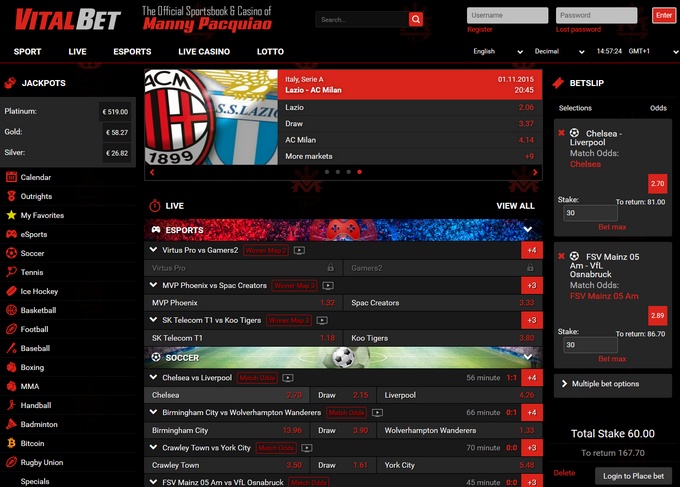Open the Rugby Union ball icon
Image resolution: width=680 pixels, height=487 pixels.
(11, 462)
